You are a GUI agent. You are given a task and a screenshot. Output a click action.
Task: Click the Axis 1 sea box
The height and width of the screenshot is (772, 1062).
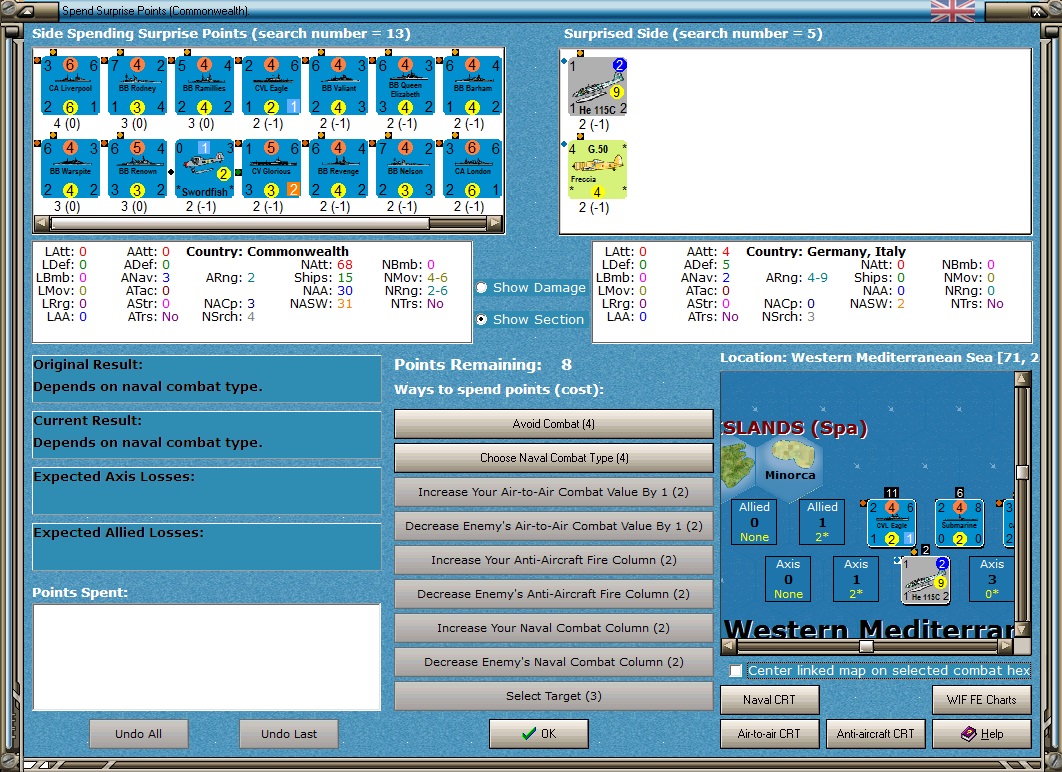pyautogui.click(x=855, y=579)
